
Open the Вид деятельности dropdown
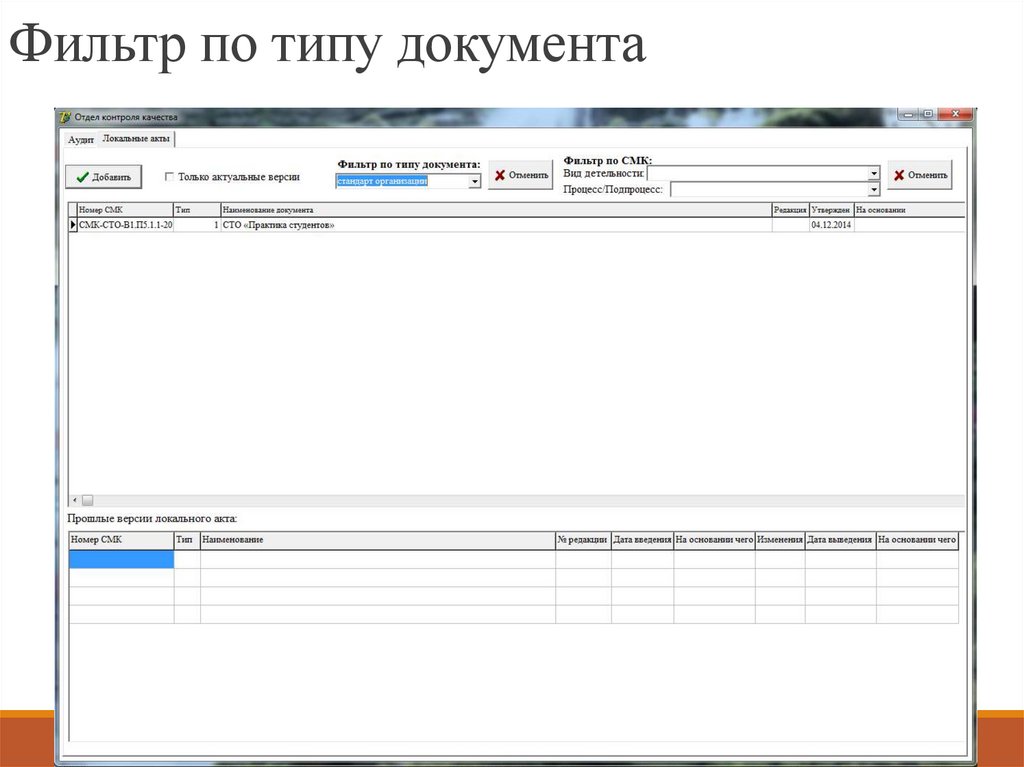coord(874,173)
